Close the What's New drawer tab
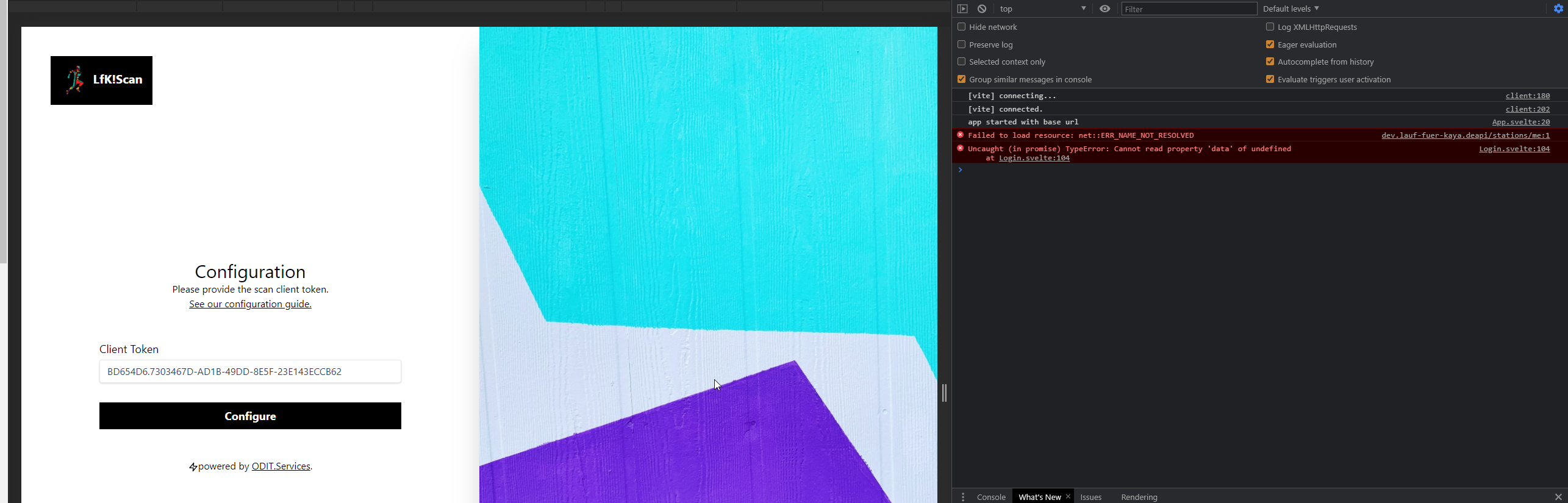 (x=1068, y=496)
